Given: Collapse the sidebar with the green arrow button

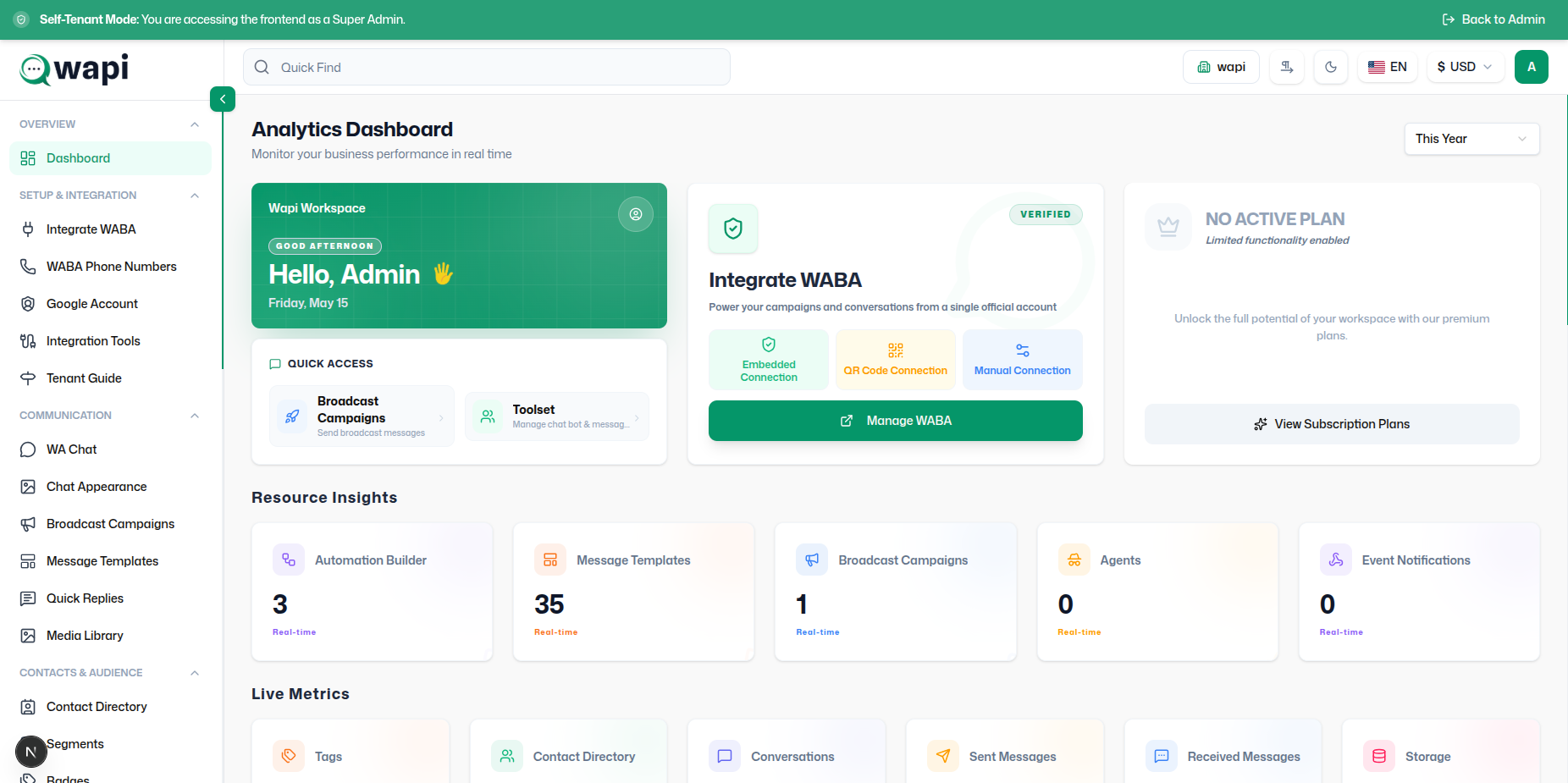Looking at the screenshot, I should tap(223, 99).
